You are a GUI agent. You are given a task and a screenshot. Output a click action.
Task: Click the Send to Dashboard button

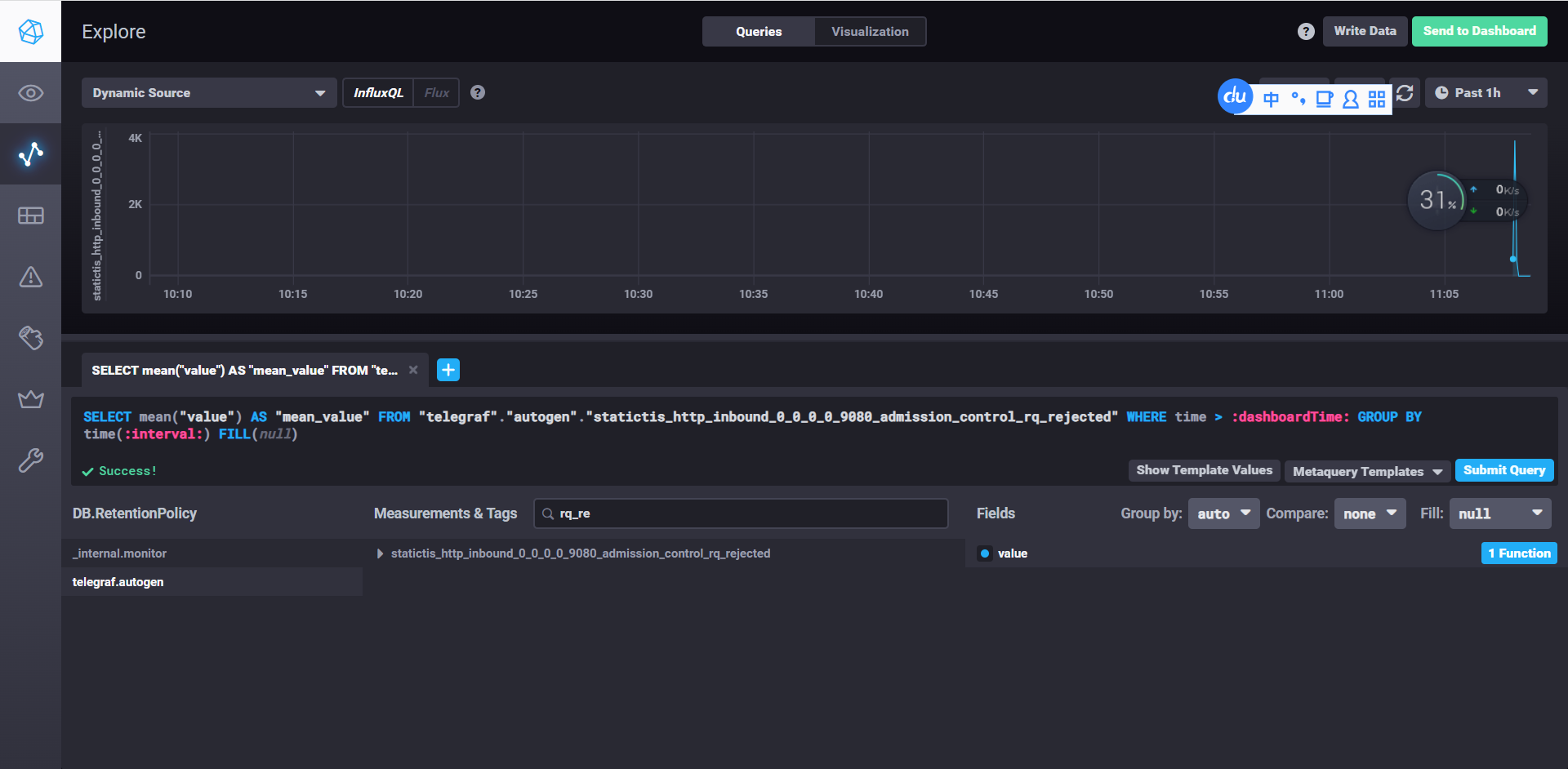point(1479,31)
